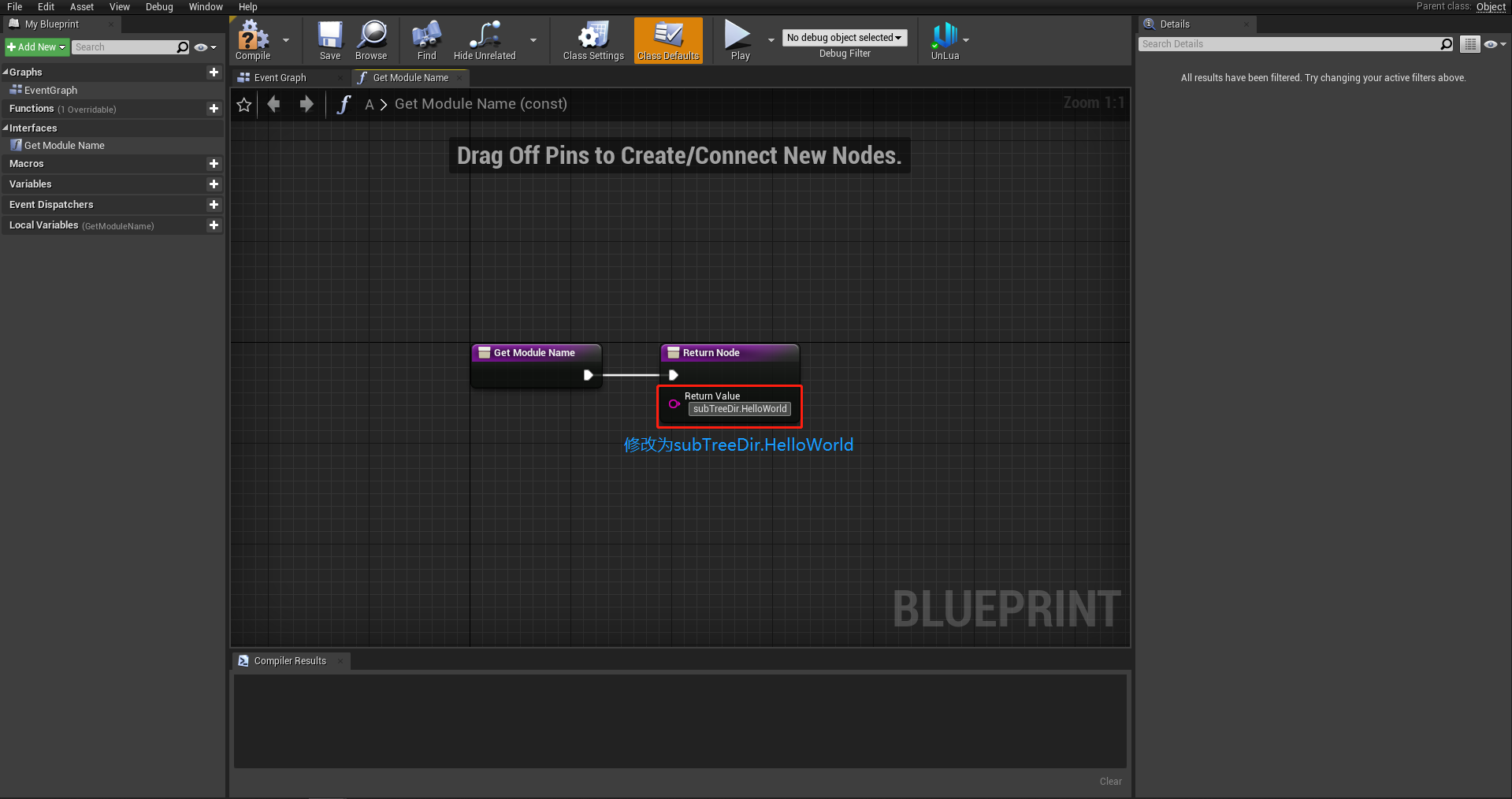
Task: Open the Window menu
Action: pos(206,7)
